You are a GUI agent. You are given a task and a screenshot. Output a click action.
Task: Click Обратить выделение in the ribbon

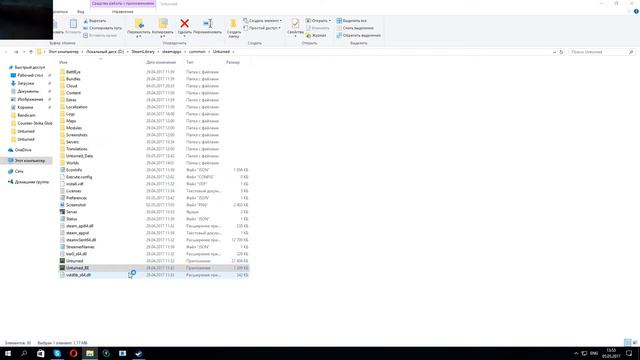coord(358,36)
